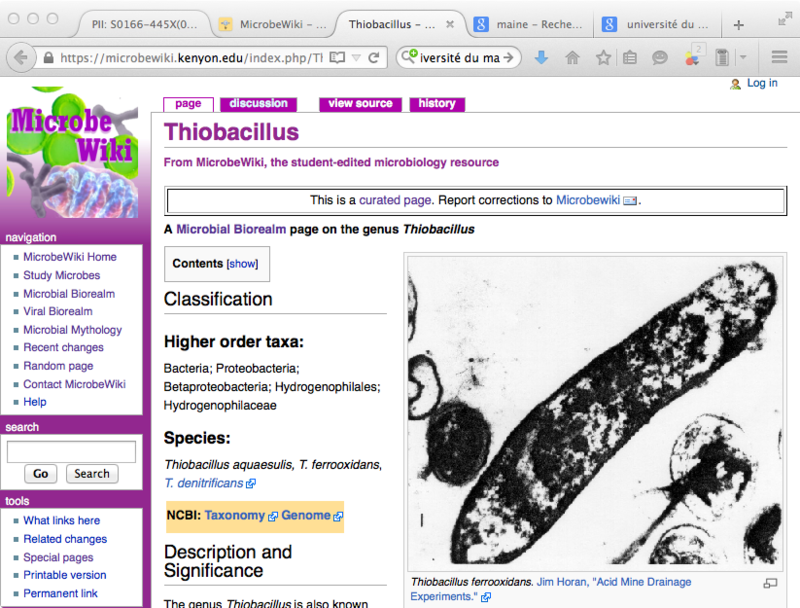
Task: Open the history wiki tab
Action: (437, 104)
